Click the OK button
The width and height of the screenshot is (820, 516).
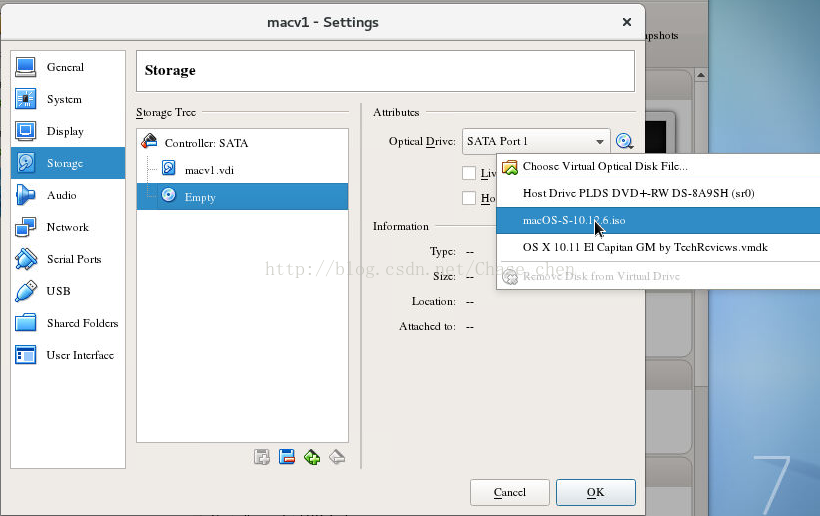[x=596, y=492]
